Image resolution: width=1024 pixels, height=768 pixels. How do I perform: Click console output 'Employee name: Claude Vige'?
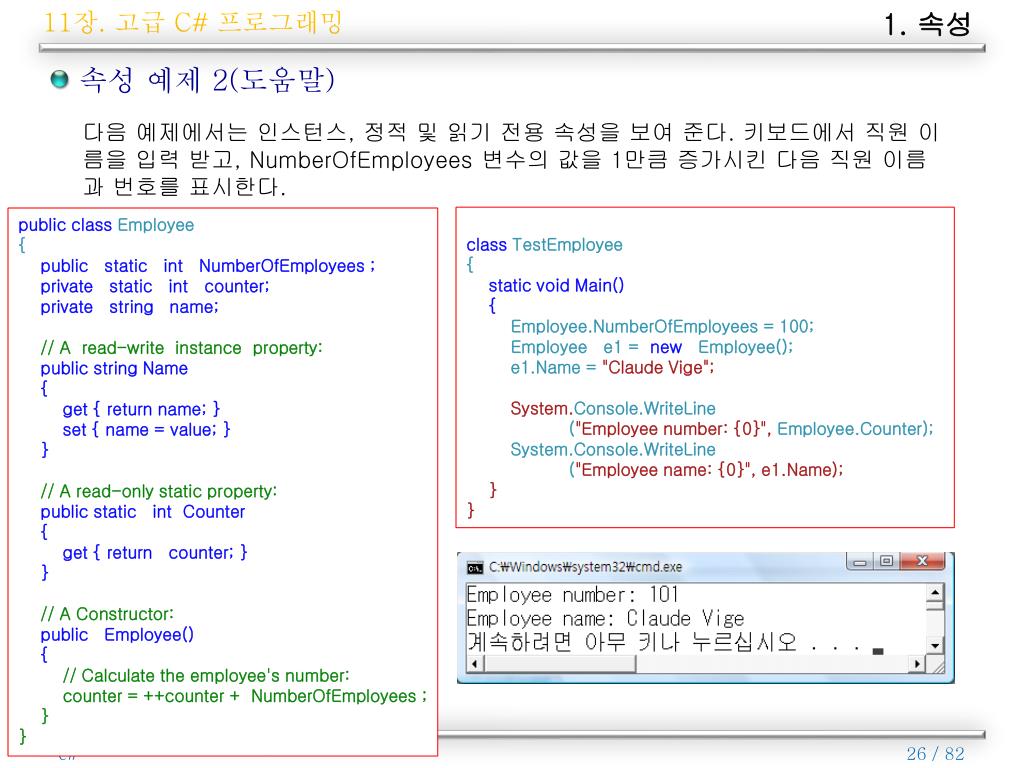pos(605,618)
